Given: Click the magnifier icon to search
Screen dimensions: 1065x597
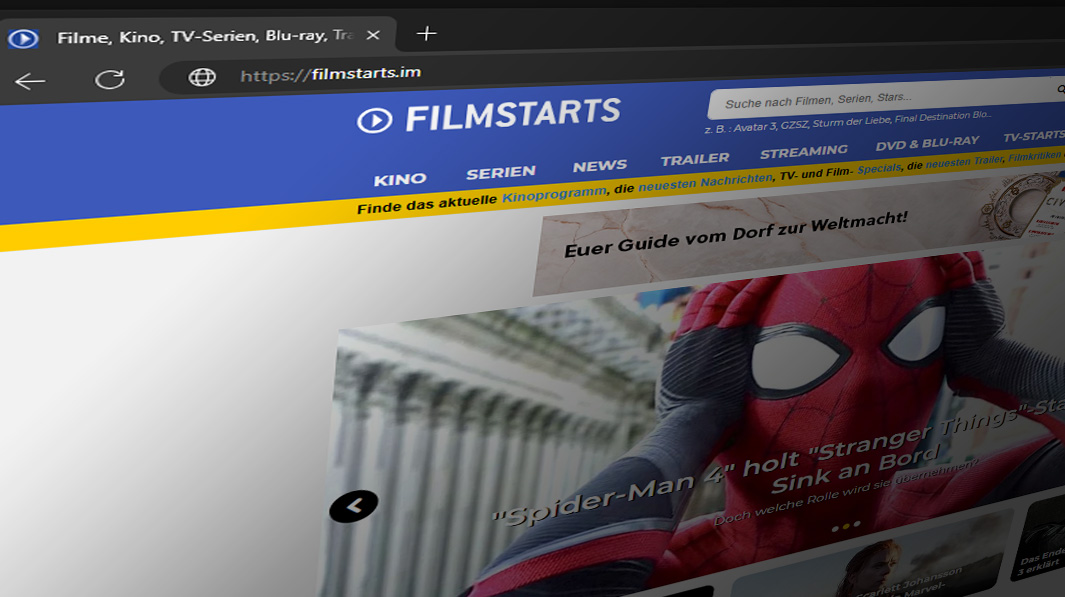Looking at the screenshot, I should 1061,90.
